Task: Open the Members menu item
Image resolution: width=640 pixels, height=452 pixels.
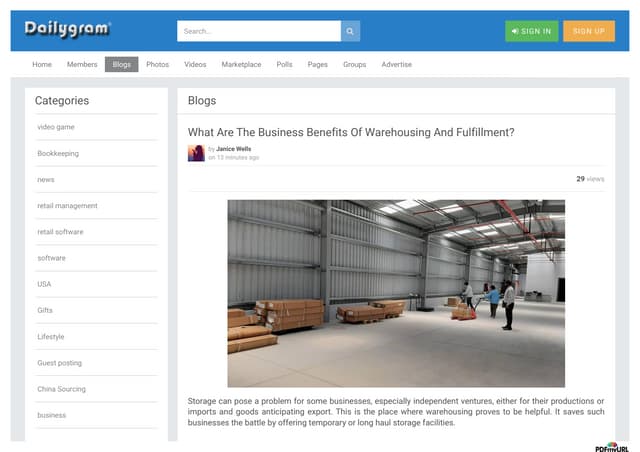Action: click(x=82, y=64)
